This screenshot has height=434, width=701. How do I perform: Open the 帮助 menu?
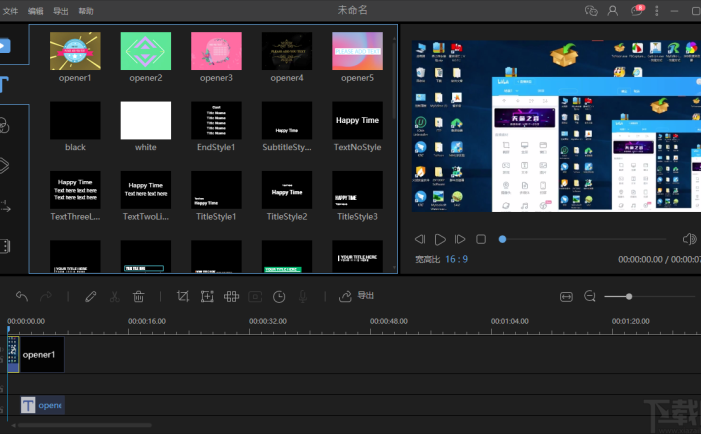[86, 10]
